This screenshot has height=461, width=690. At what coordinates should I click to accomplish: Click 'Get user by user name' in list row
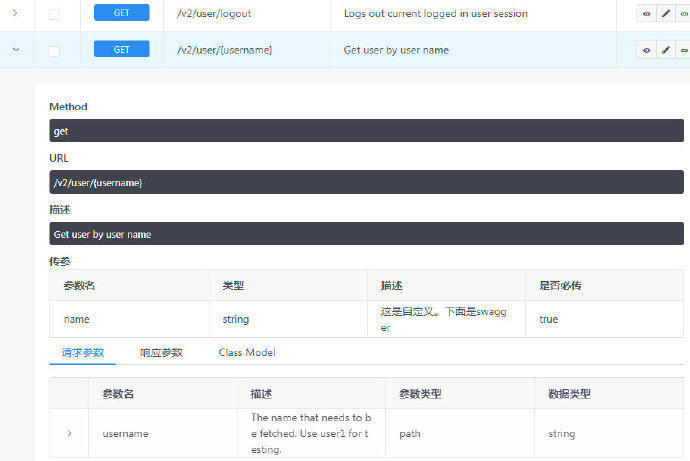click(396, 50)
